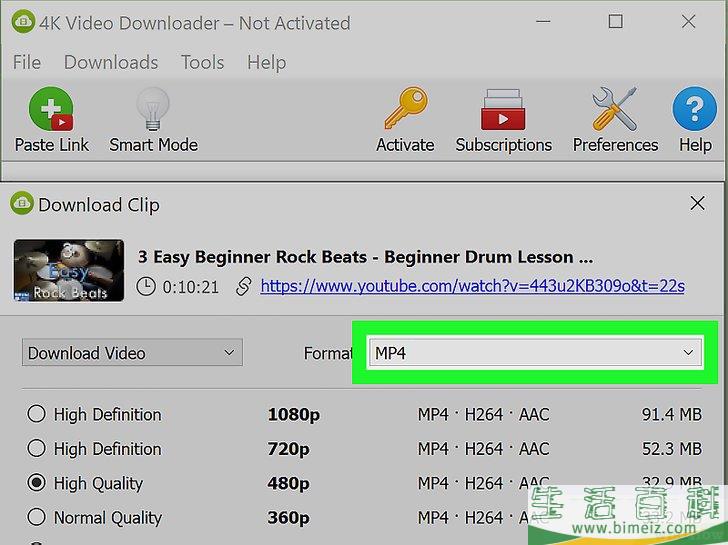Close the Download Clip dialog
728x545 pixels.
click(x=698, y=204)
